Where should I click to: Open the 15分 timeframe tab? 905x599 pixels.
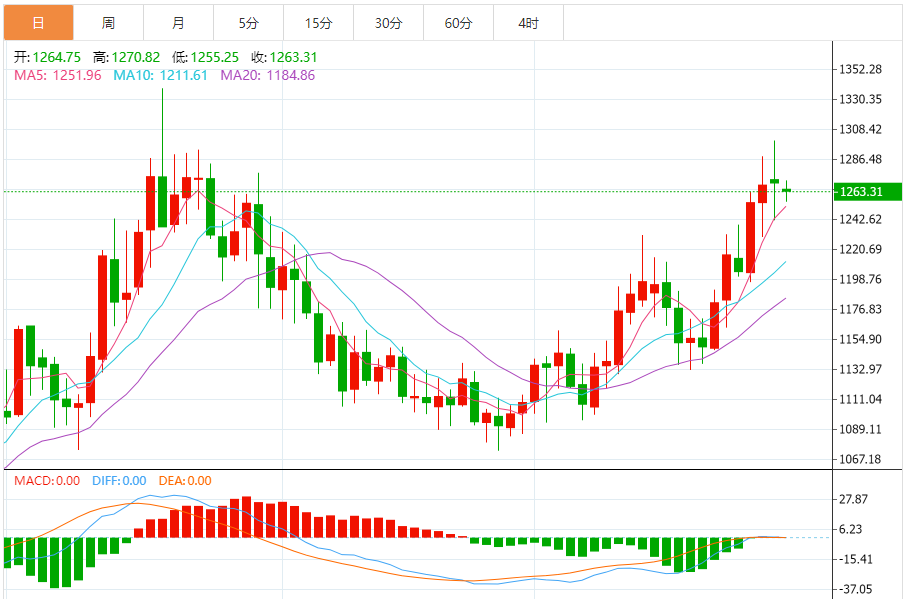click(319, 23)
